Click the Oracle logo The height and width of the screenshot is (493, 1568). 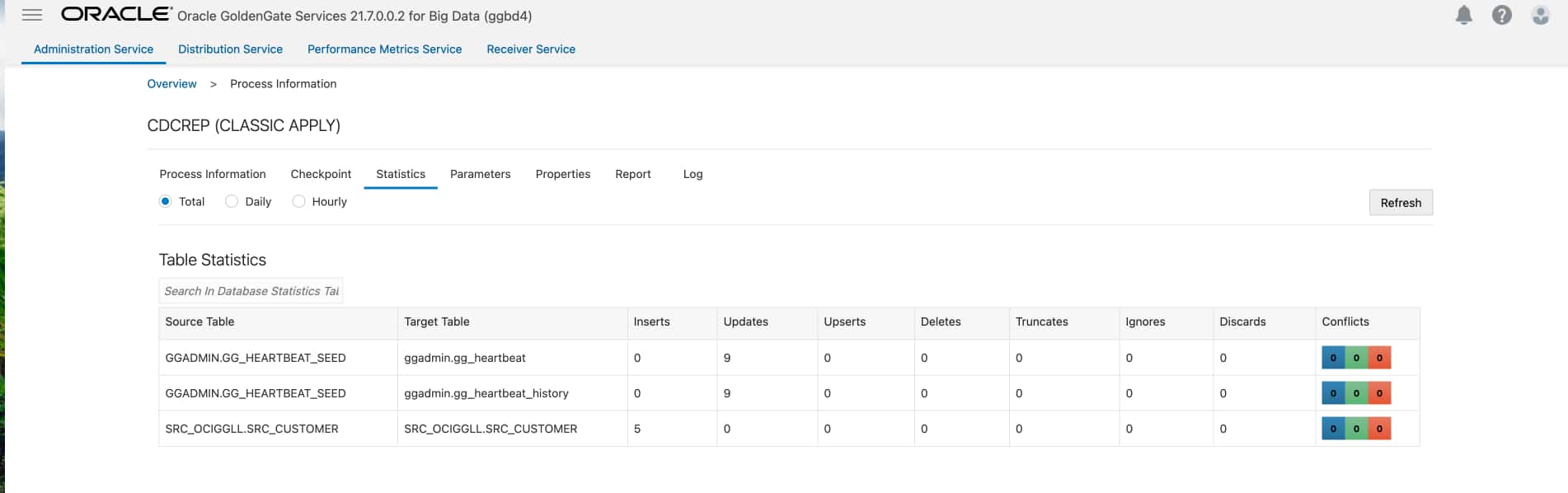[x=116, y=14]
